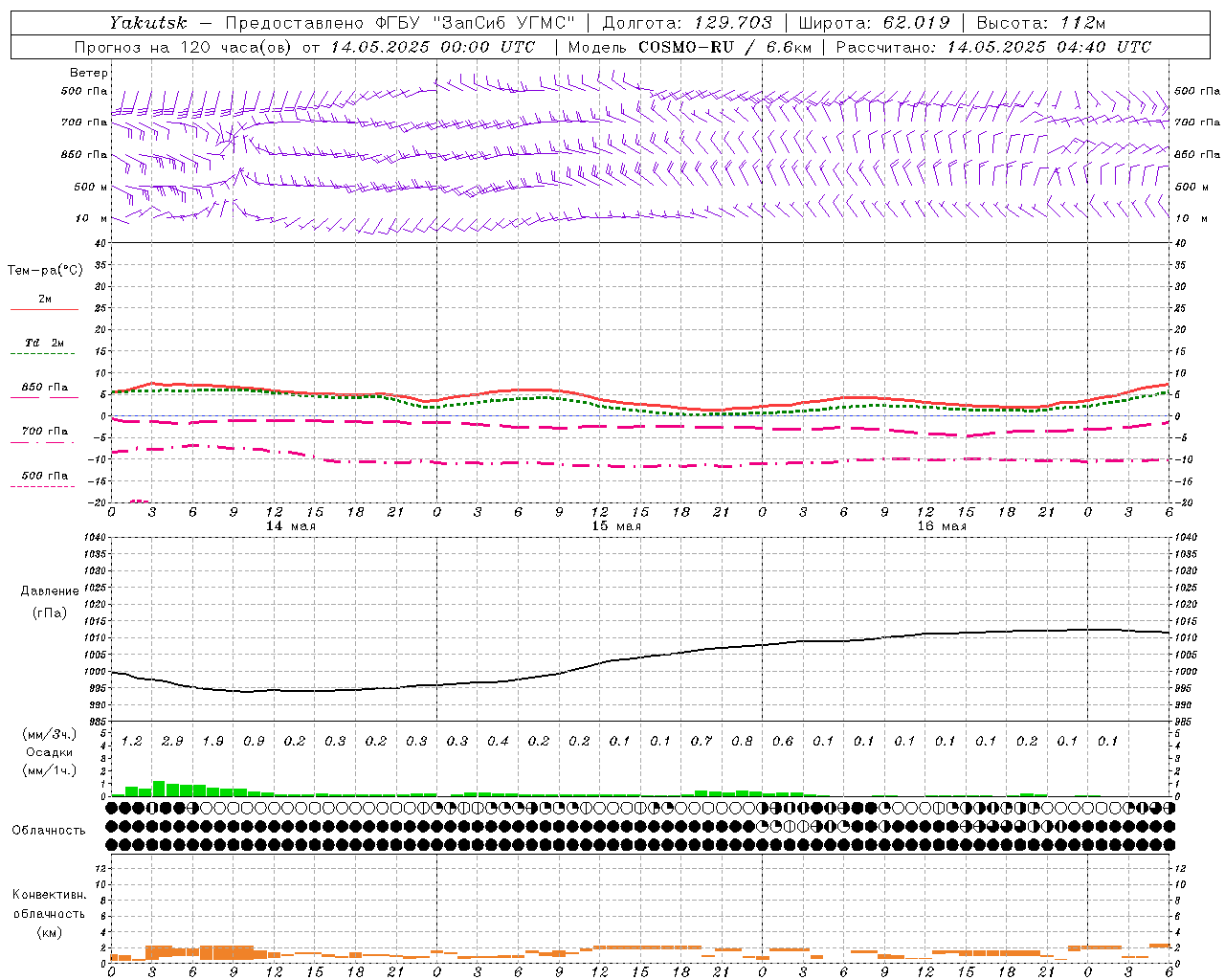The height and width of the screenshot is (980, 1225).
Task: Click the Рассчитано: 14.05.2025 04:40 UTC text
Action: 993,47
